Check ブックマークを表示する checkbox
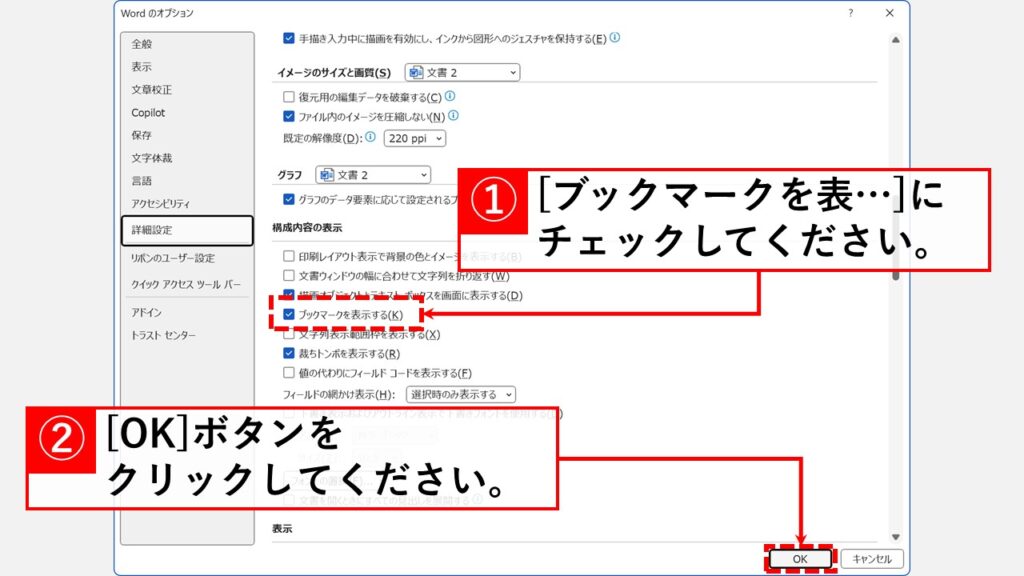 [289, 314]
